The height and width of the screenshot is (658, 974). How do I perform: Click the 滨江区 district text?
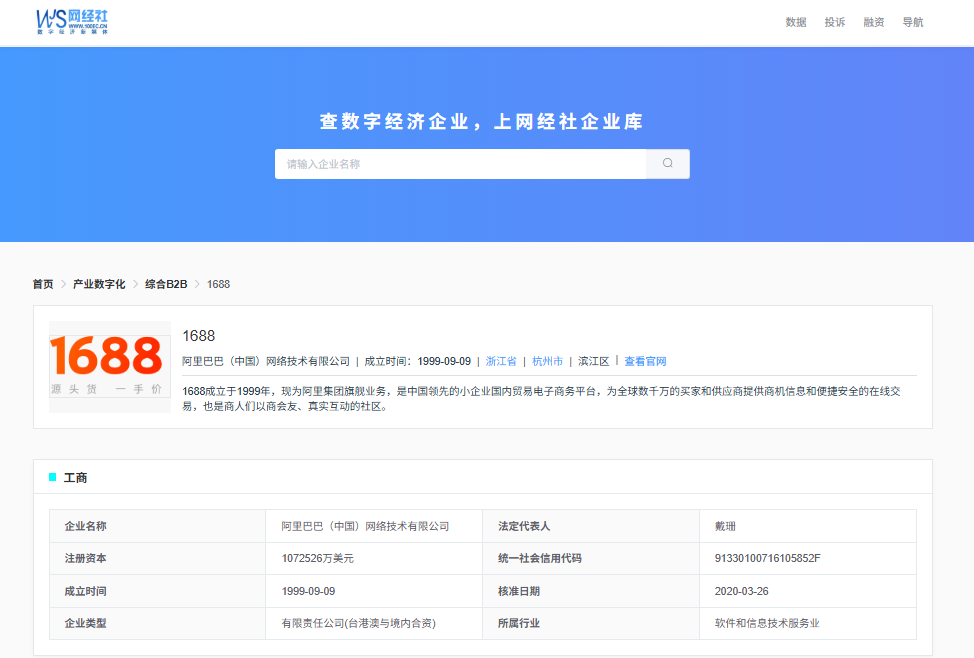click(x=593, y=361)
